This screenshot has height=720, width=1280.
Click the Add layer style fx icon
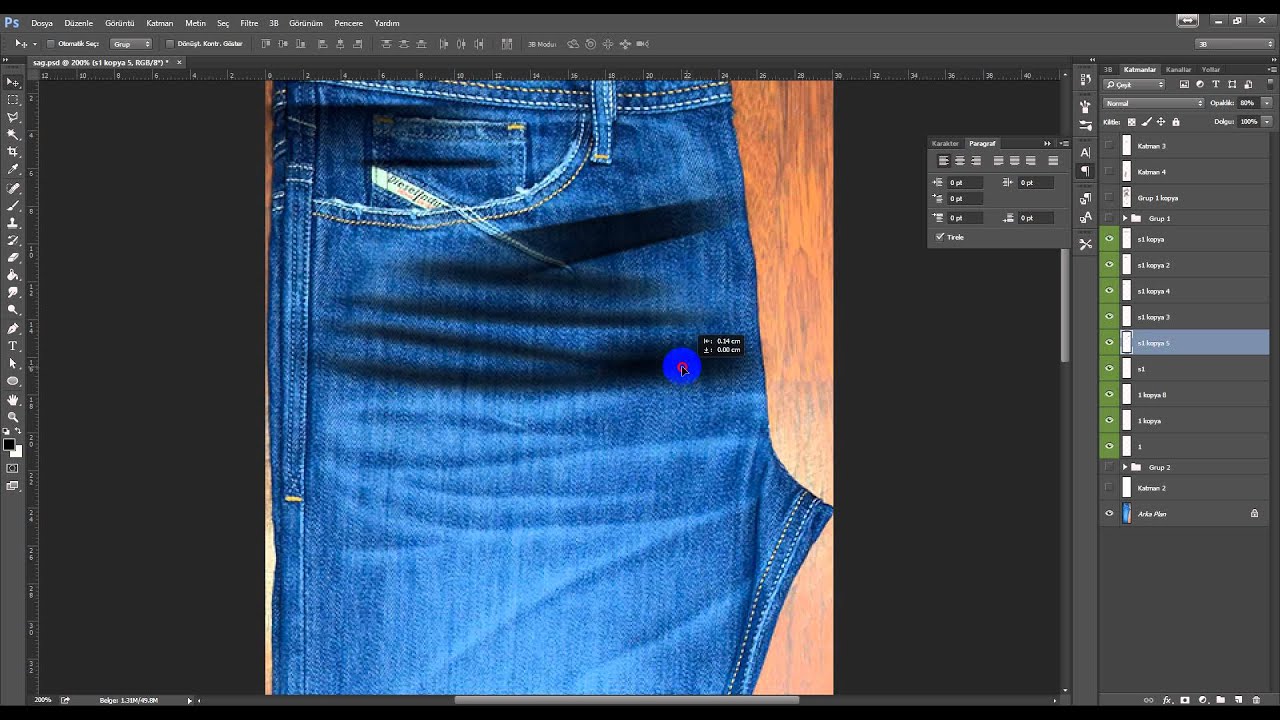coord(1167,700)
